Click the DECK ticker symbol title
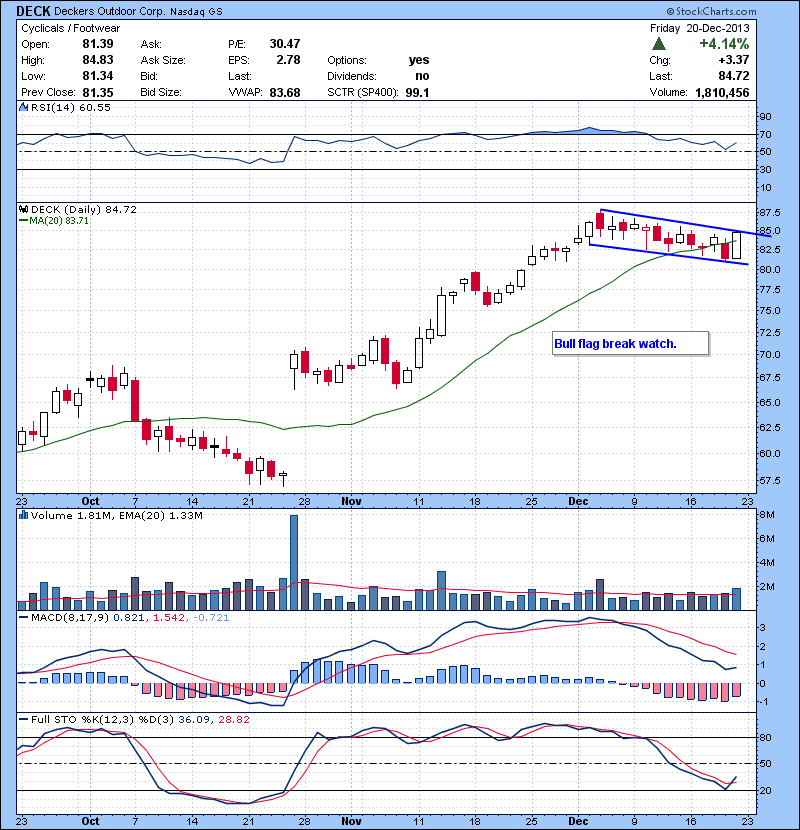 click(33, 11)
